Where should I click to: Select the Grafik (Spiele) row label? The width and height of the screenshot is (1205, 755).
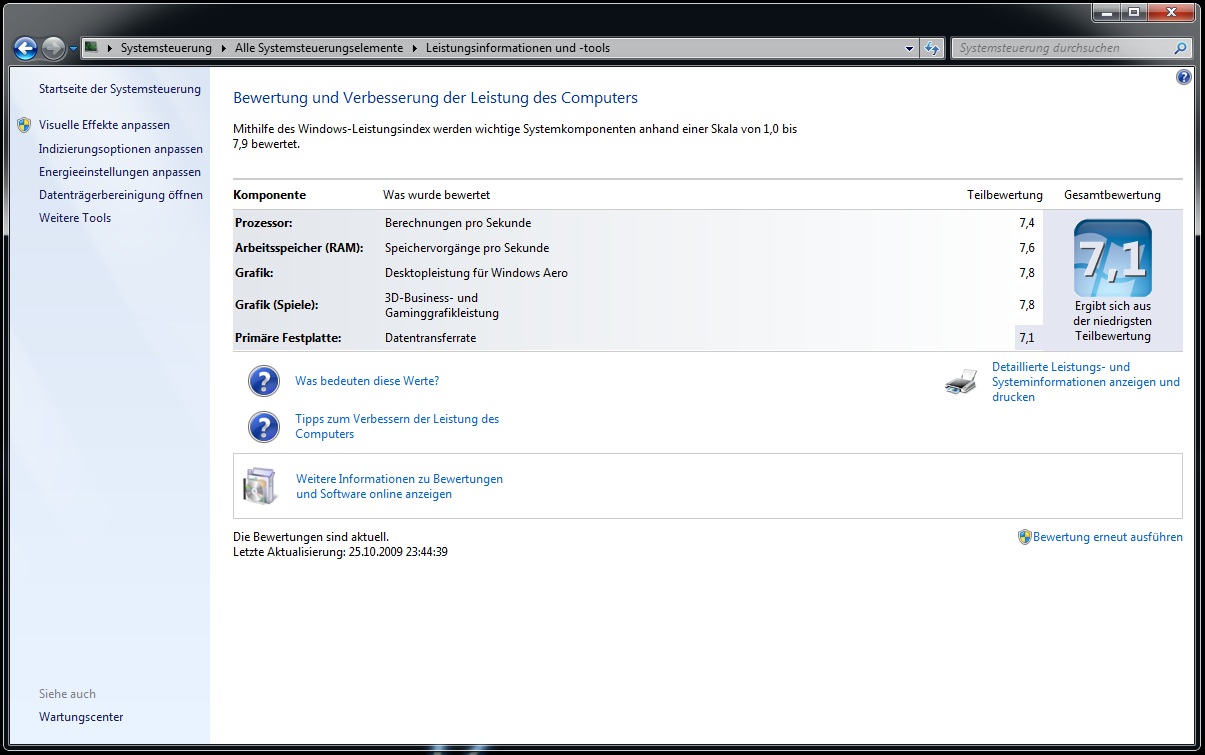coord(276,305)
